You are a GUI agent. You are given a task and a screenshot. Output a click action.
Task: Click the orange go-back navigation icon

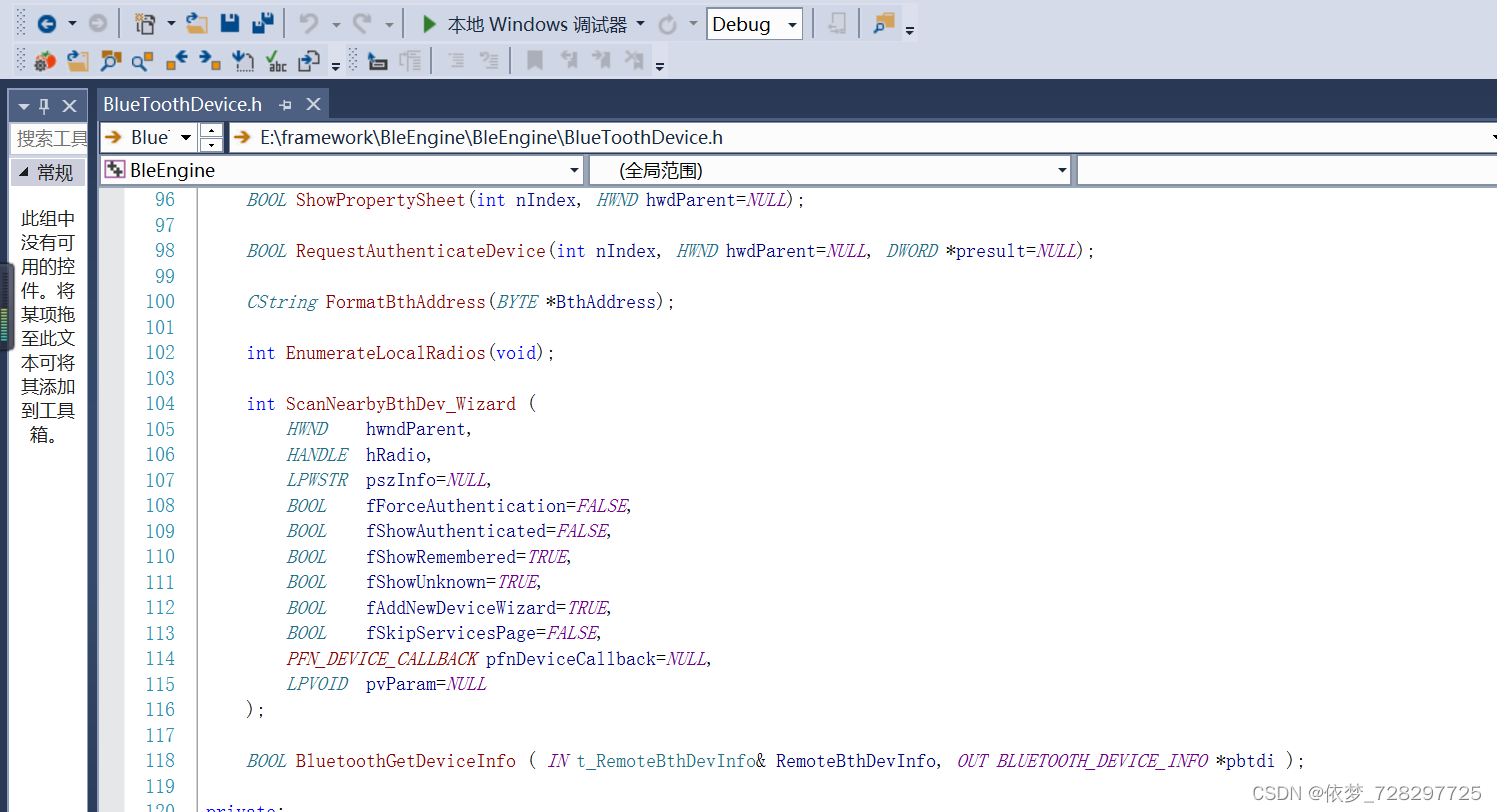point(177,61)
